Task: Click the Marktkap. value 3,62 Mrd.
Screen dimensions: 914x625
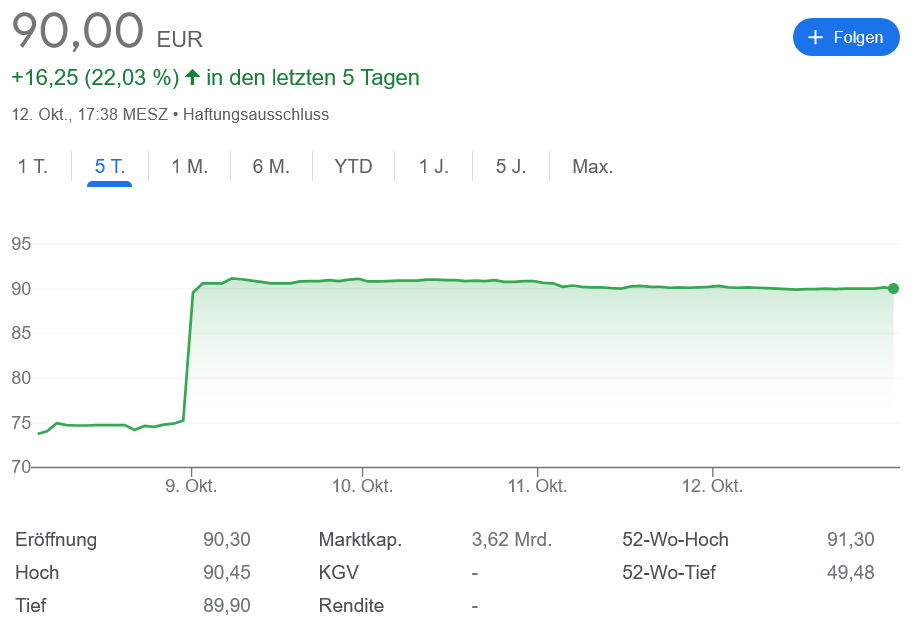Action: [x=511, y=540]
